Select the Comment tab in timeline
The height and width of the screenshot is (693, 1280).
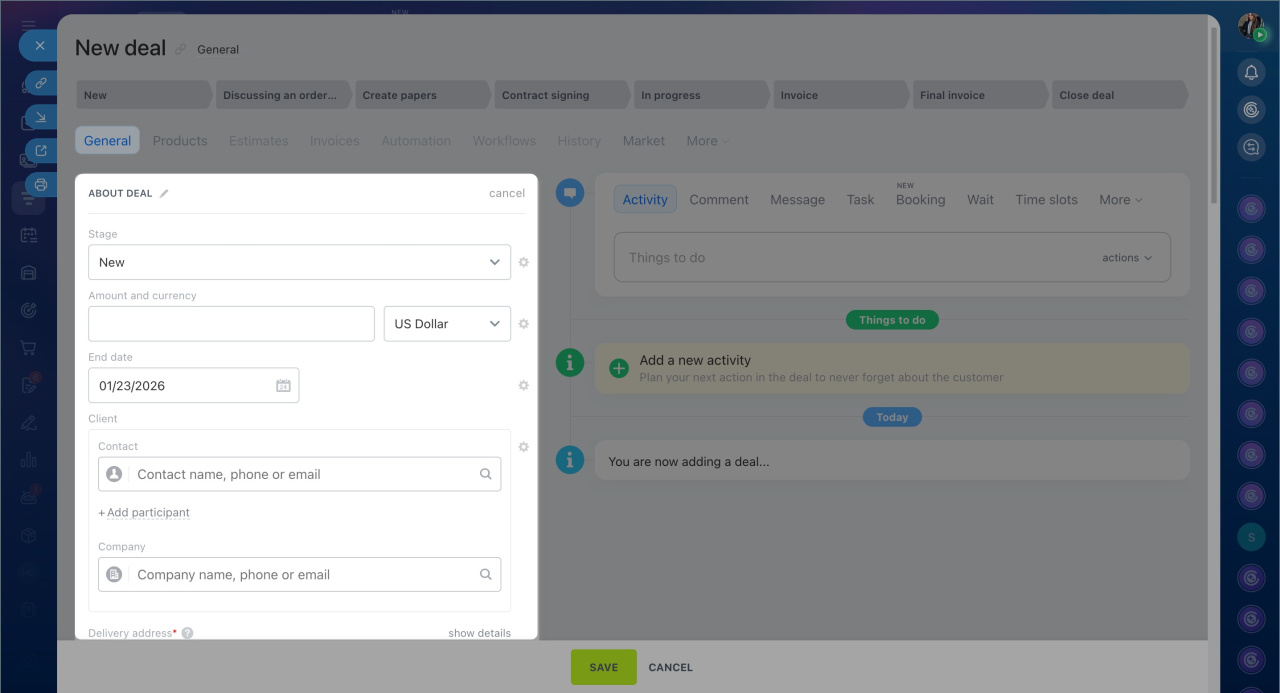click(718, 200)
